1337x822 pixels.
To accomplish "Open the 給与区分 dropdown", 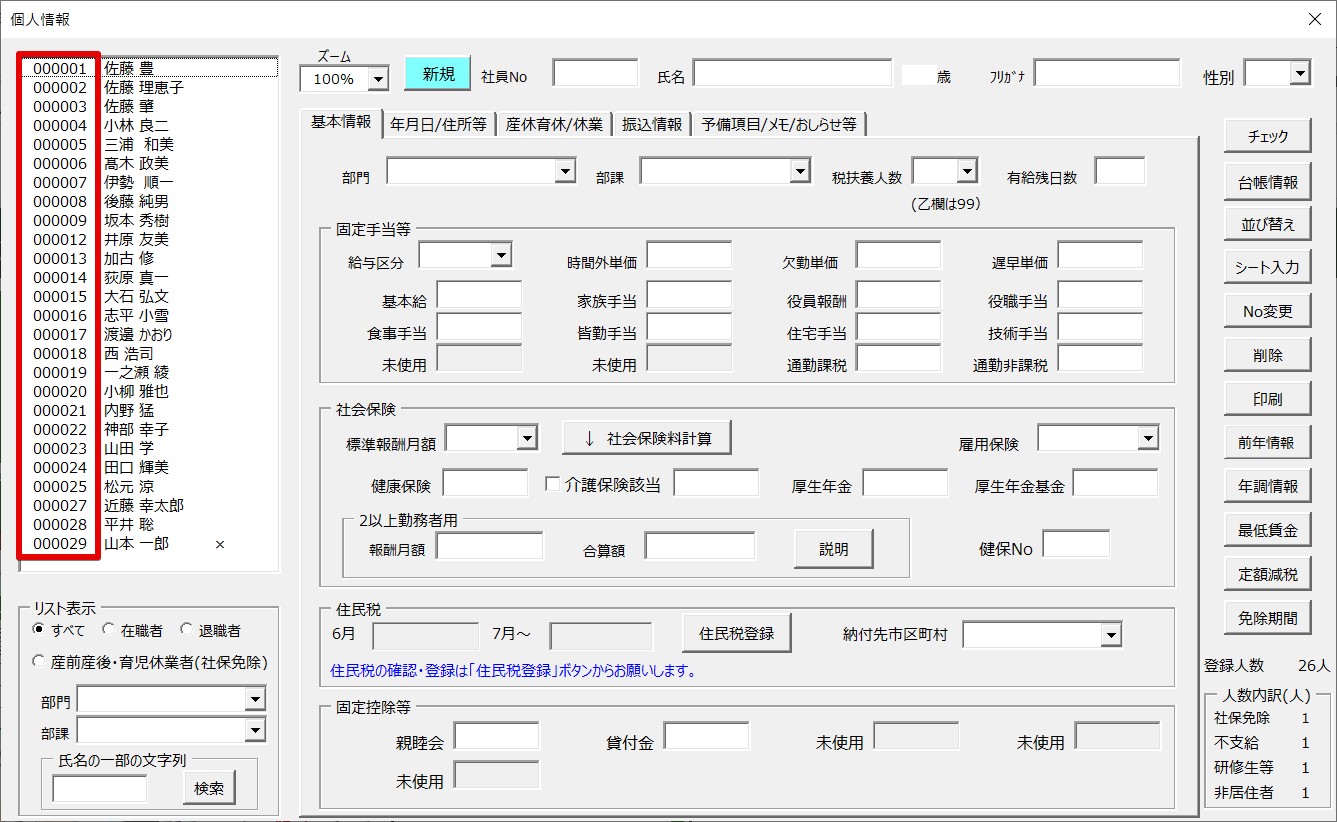I will pos(500,256).
